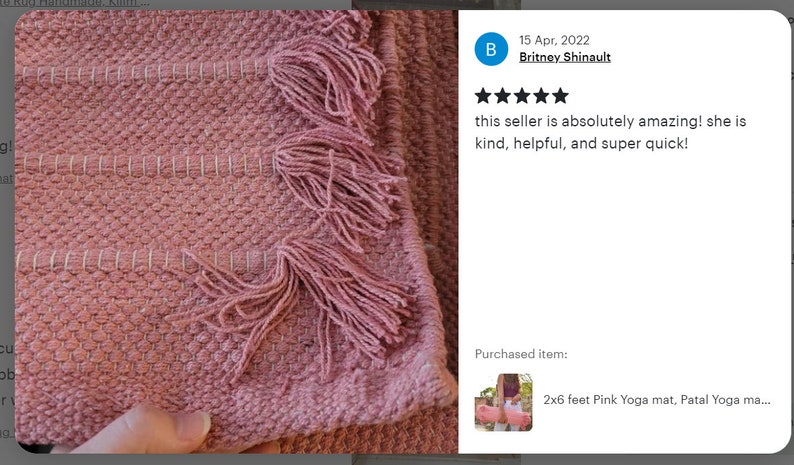Screen dimensions: 794x465
Task: Click the Purchased item label
Action: click(x=521, y=354)
